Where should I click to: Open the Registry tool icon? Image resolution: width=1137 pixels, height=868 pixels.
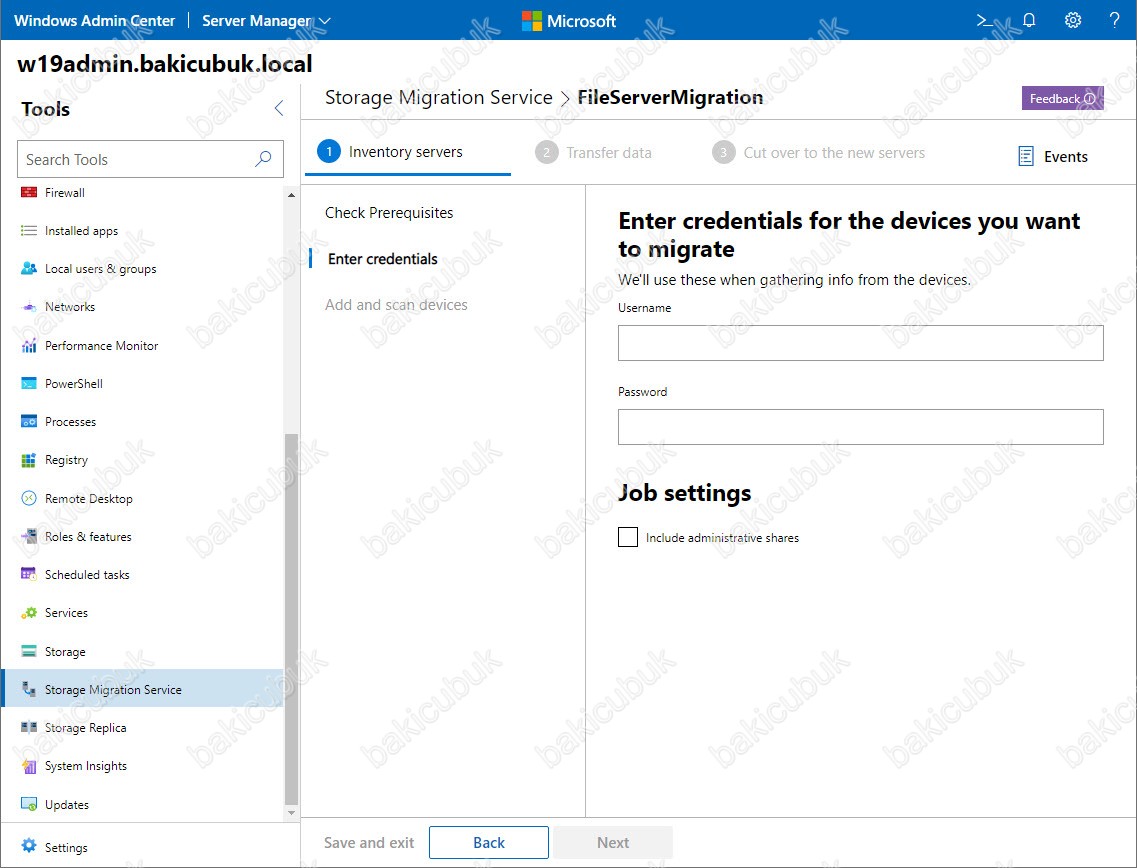pos(29,460)
